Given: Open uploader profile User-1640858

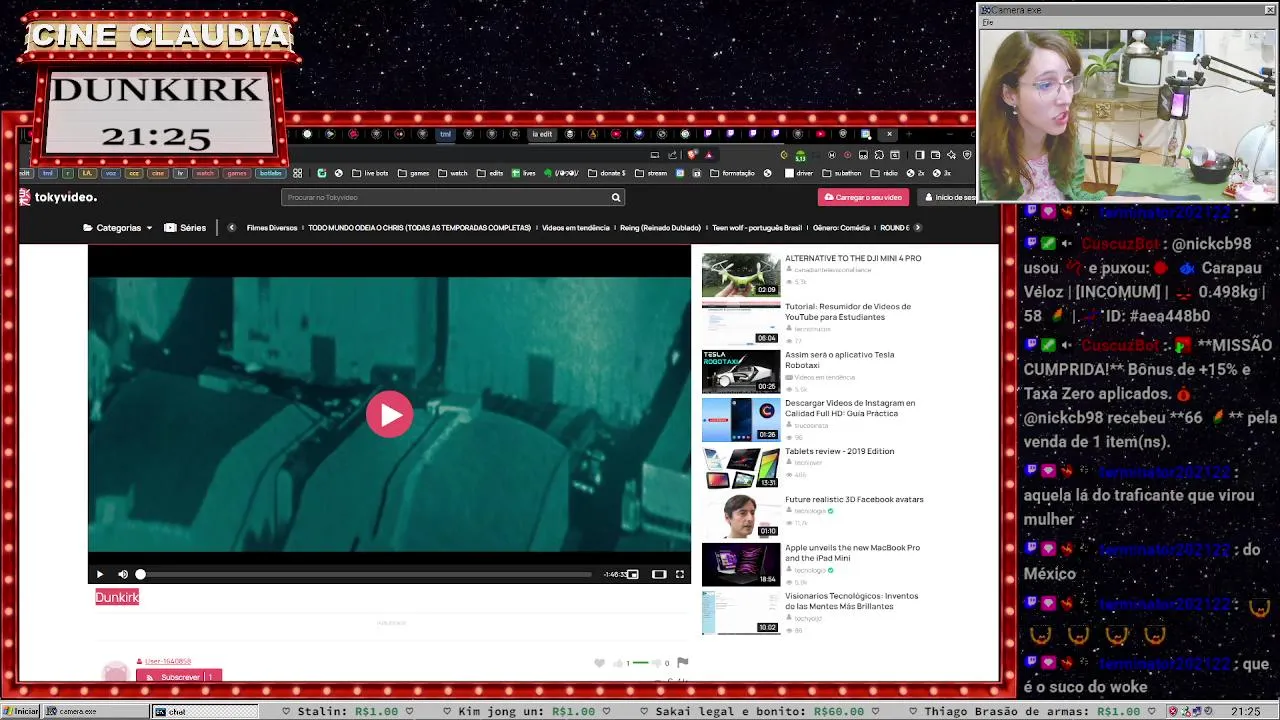Looking at the screenshot, I should [x=168, y=661].
